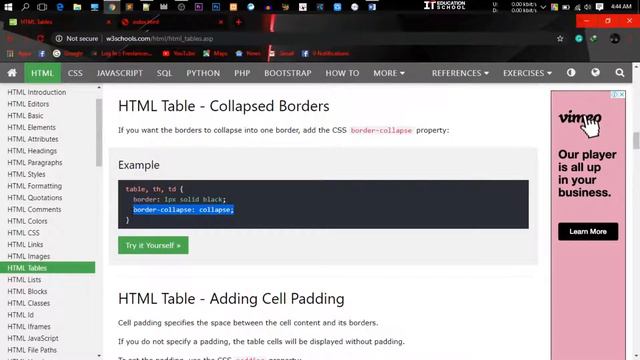The width and height of the screenshot is (640, 360).
Task: Open the Windows Start menu
Action: [8, 7]
